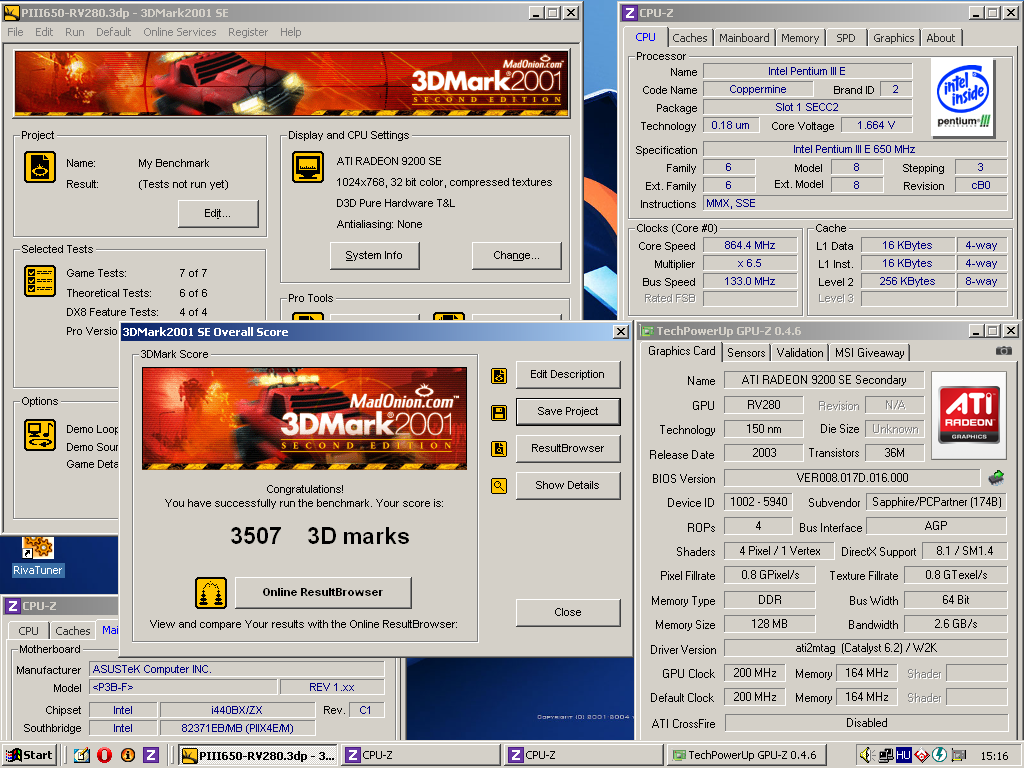Switch to the About tab in CPU-Z
1024x768 pixels.
(940, 38)
